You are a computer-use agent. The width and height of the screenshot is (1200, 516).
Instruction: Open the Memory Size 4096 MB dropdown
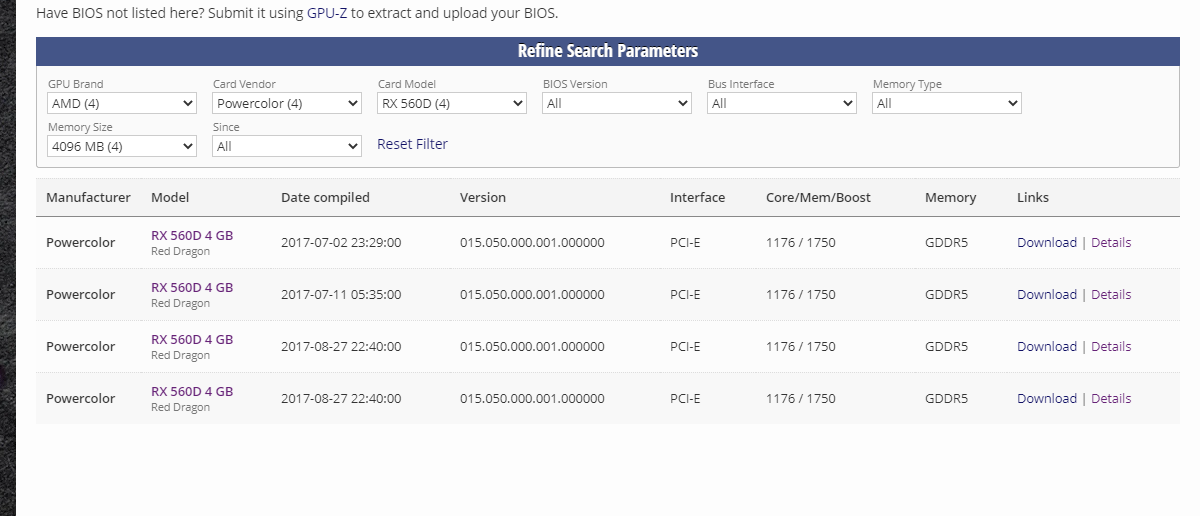point(122,146)
